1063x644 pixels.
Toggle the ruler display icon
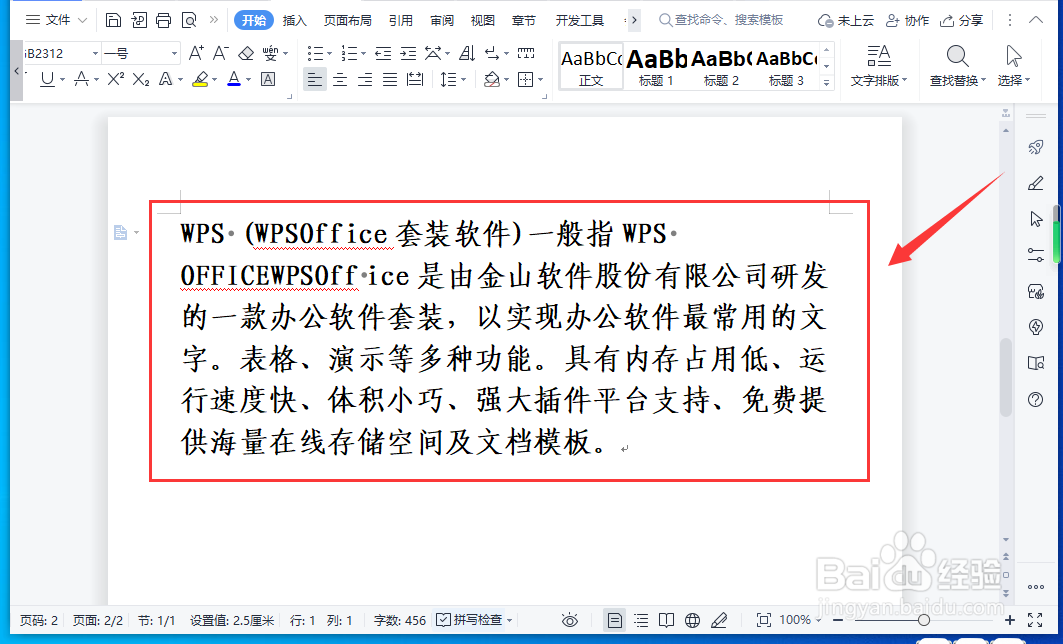tap(526, 53)
